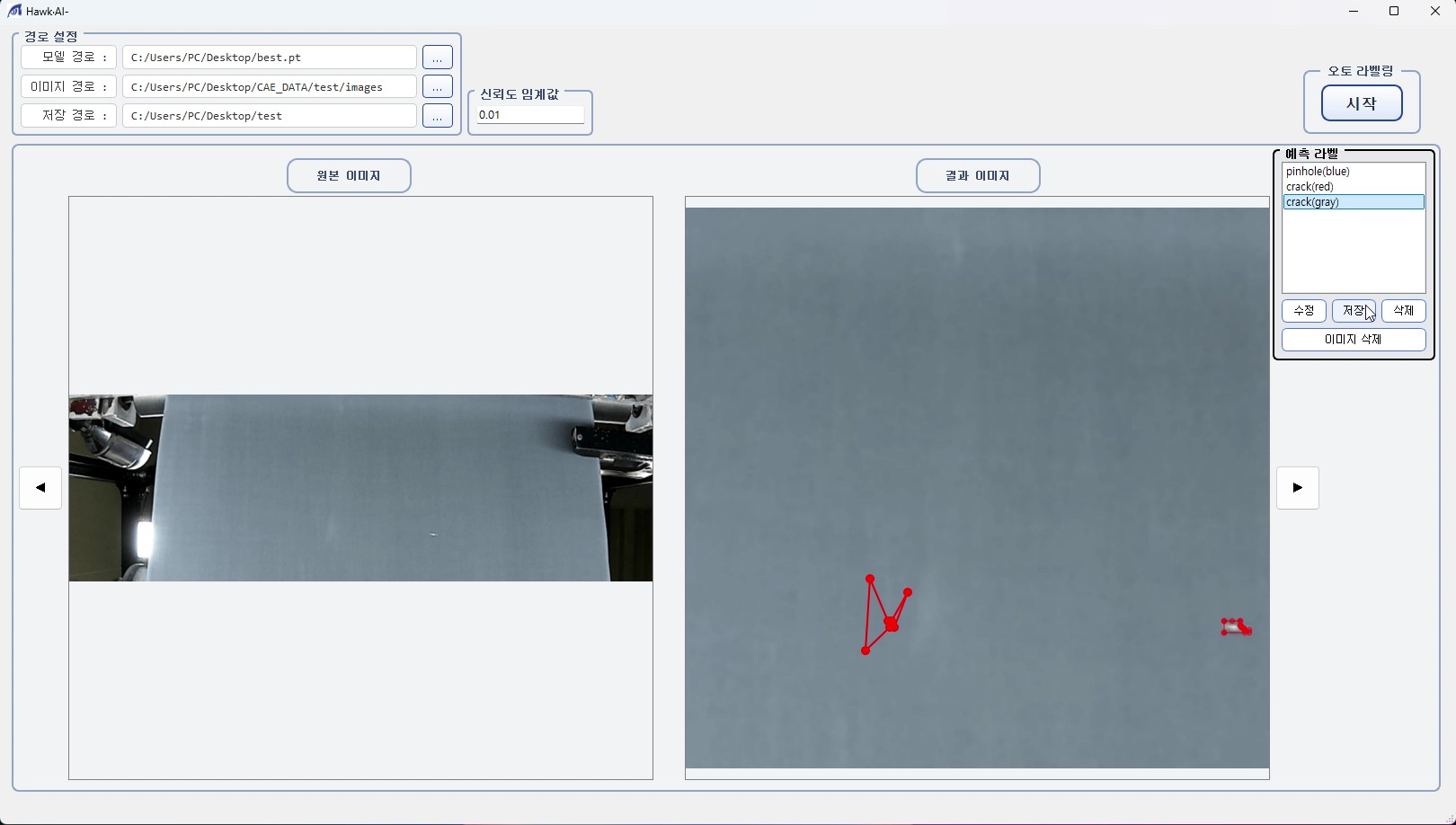Click the image path field CAE_DATA/test/images
Screen dimensions: 1456x825
coord(270,87)
